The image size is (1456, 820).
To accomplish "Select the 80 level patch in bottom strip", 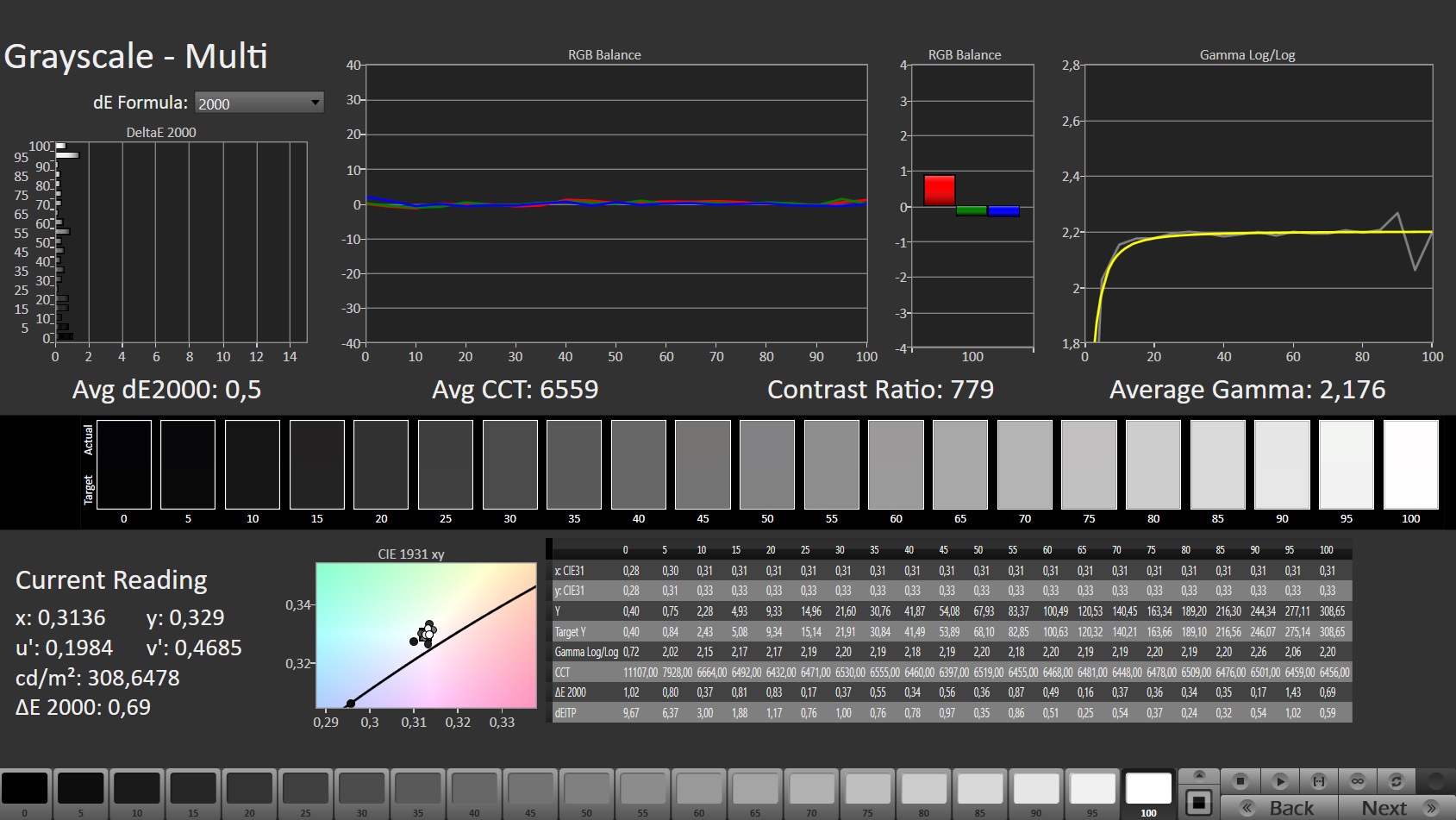I will (924, 793).
